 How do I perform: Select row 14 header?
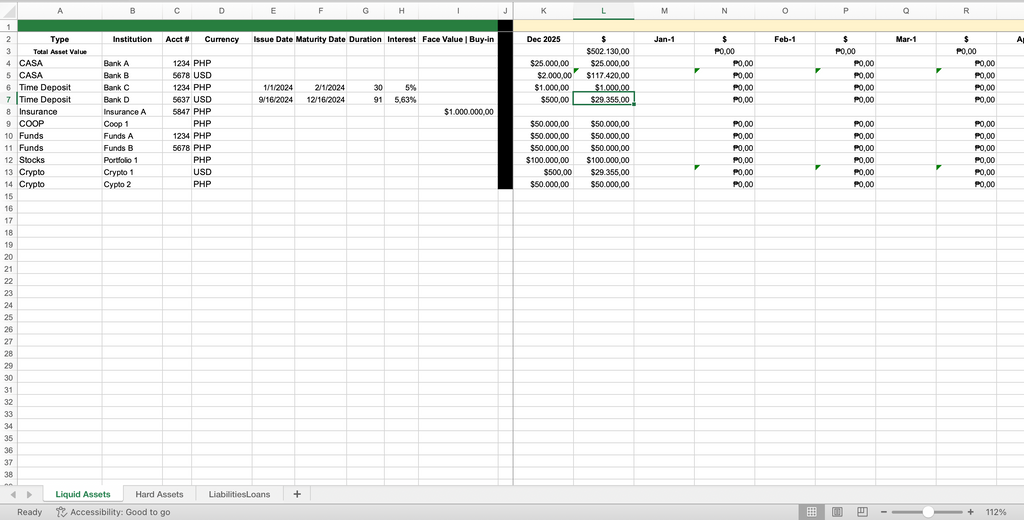click(x=8, y=184)
